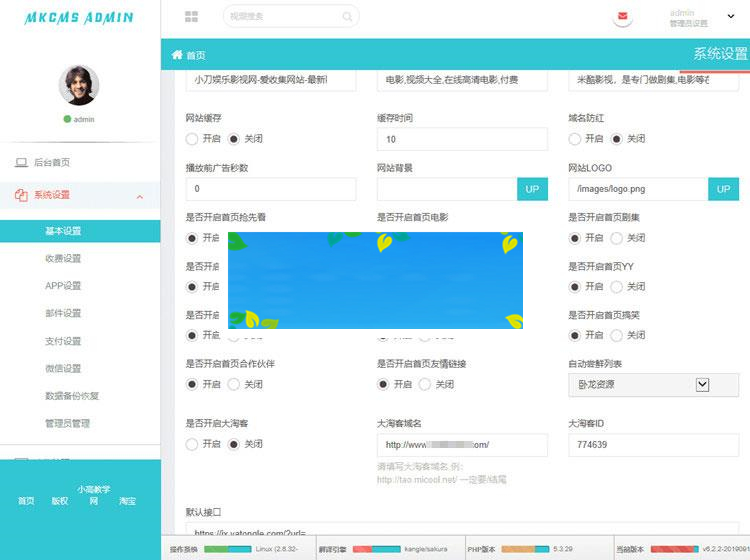Enable 网站缓存 with 开启 radio
This screenshot has width=750, height=560.
click(x=192, y=139)
